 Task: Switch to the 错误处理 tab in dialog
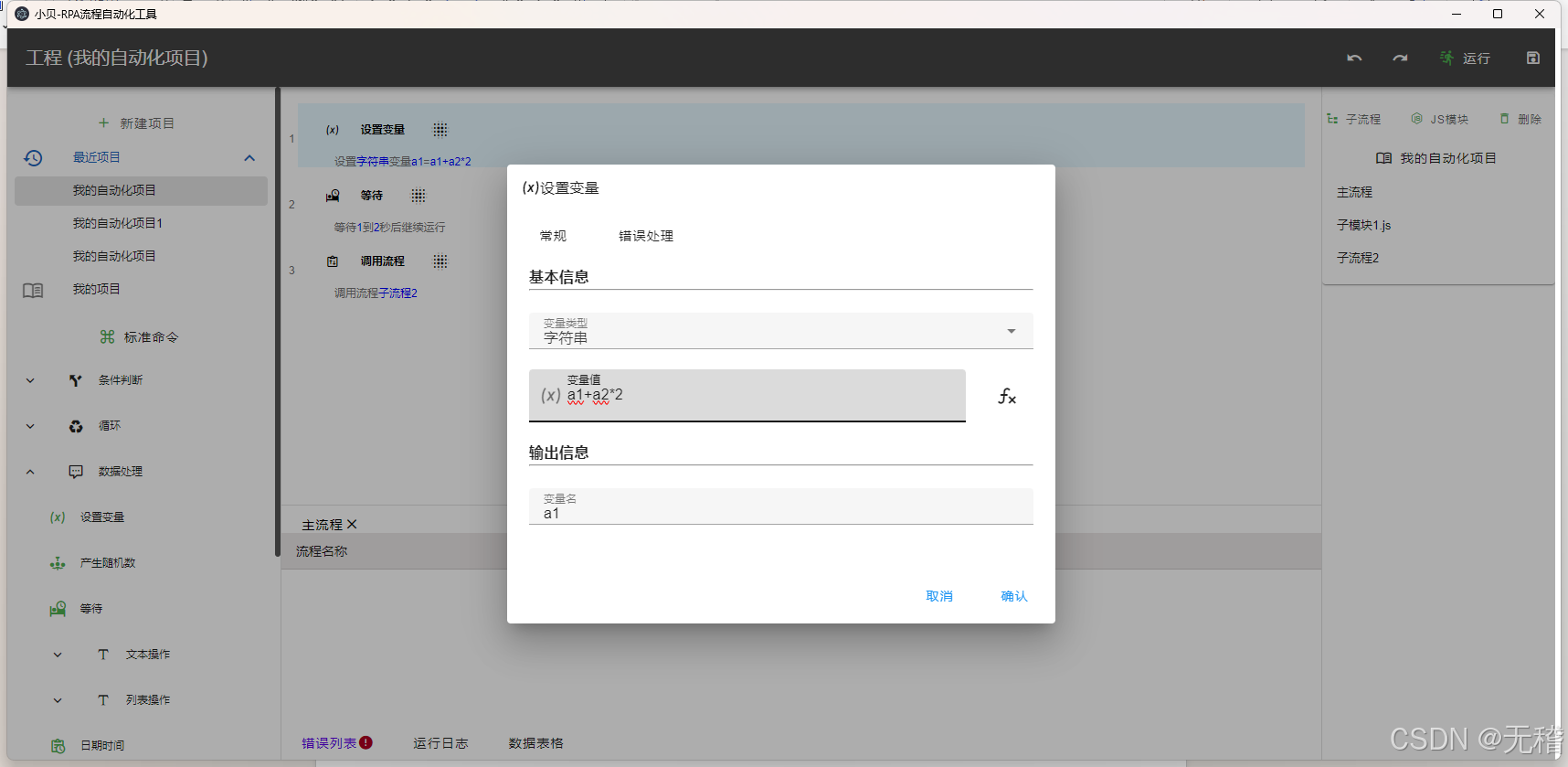[x=646, y=236]
